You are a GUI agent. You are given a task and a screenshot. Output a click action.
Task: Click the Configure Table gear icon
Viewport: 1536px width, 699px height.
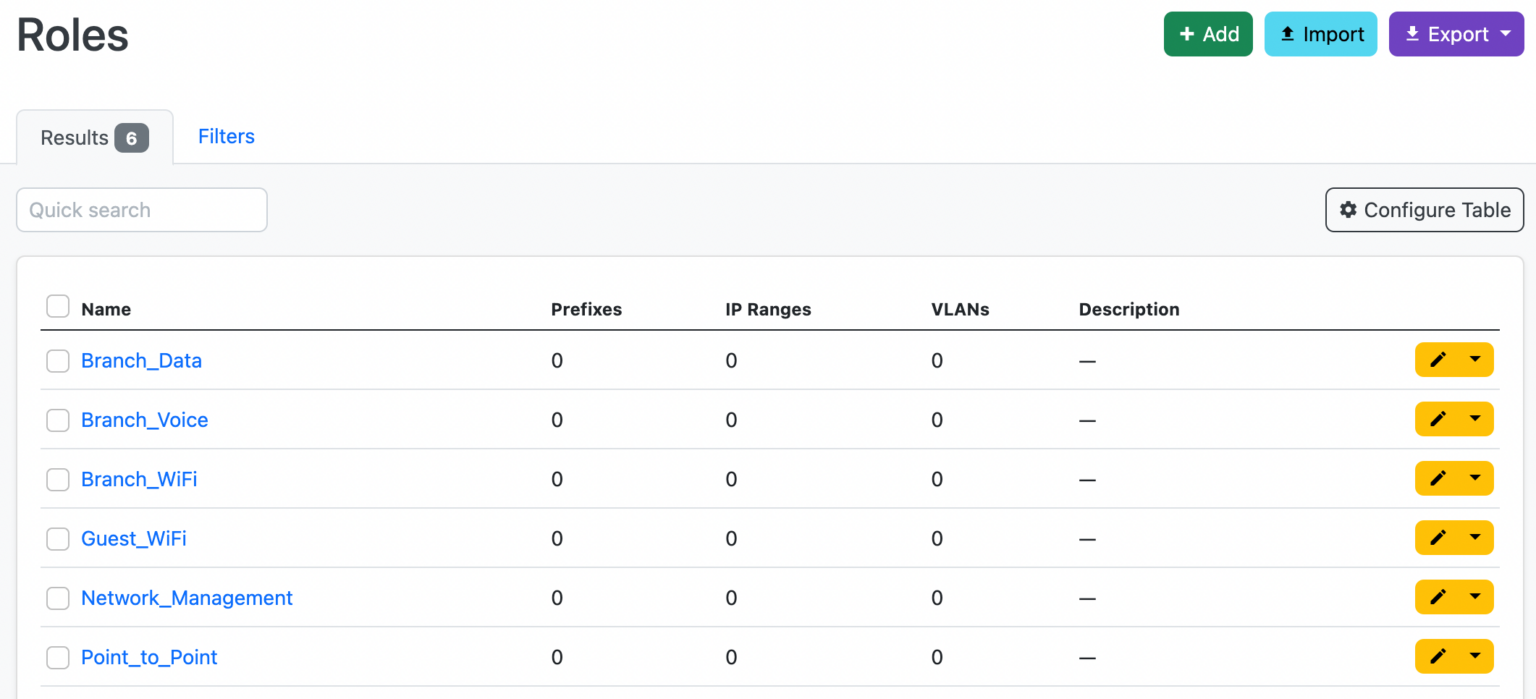pyautogui.click(x=1349, y=210)
